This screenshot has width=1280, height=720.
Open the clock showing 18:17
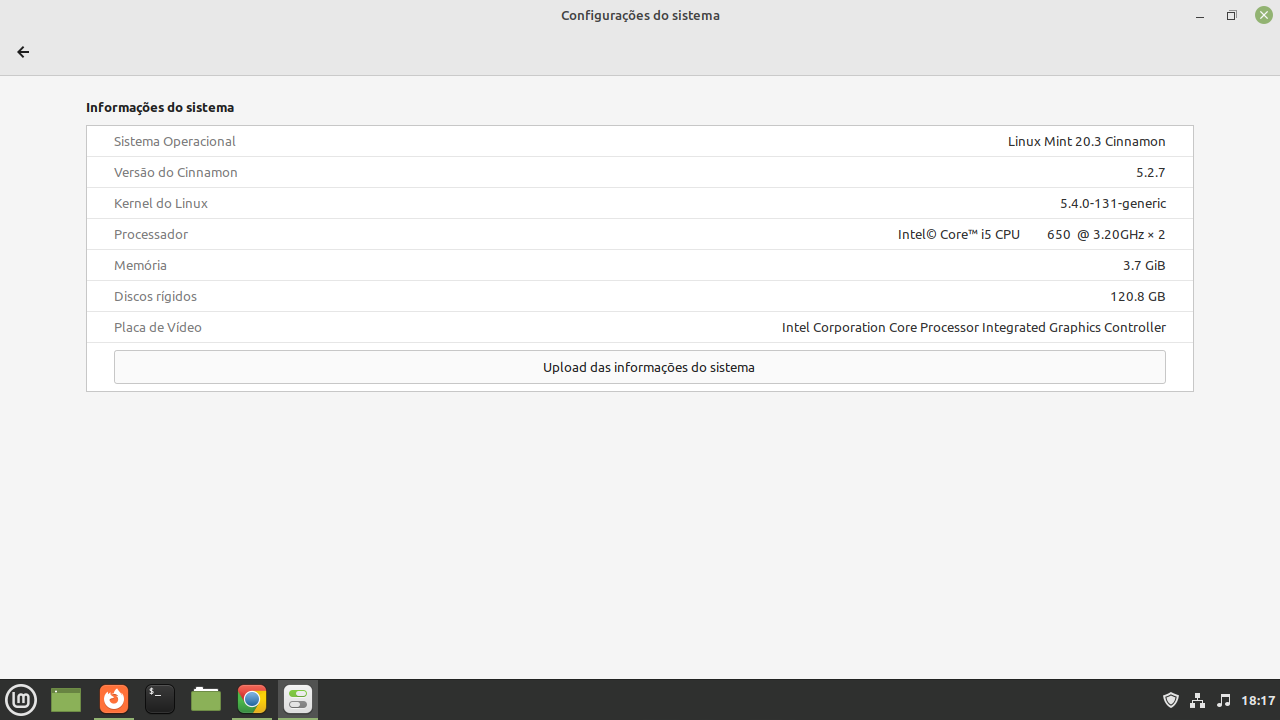pos(1258,700)
